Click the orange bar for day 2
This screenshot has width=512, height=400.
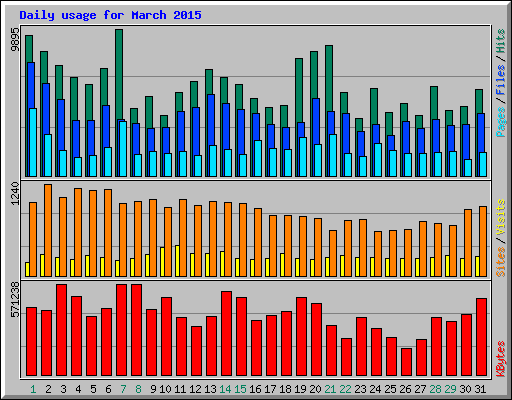pos(48,230)
